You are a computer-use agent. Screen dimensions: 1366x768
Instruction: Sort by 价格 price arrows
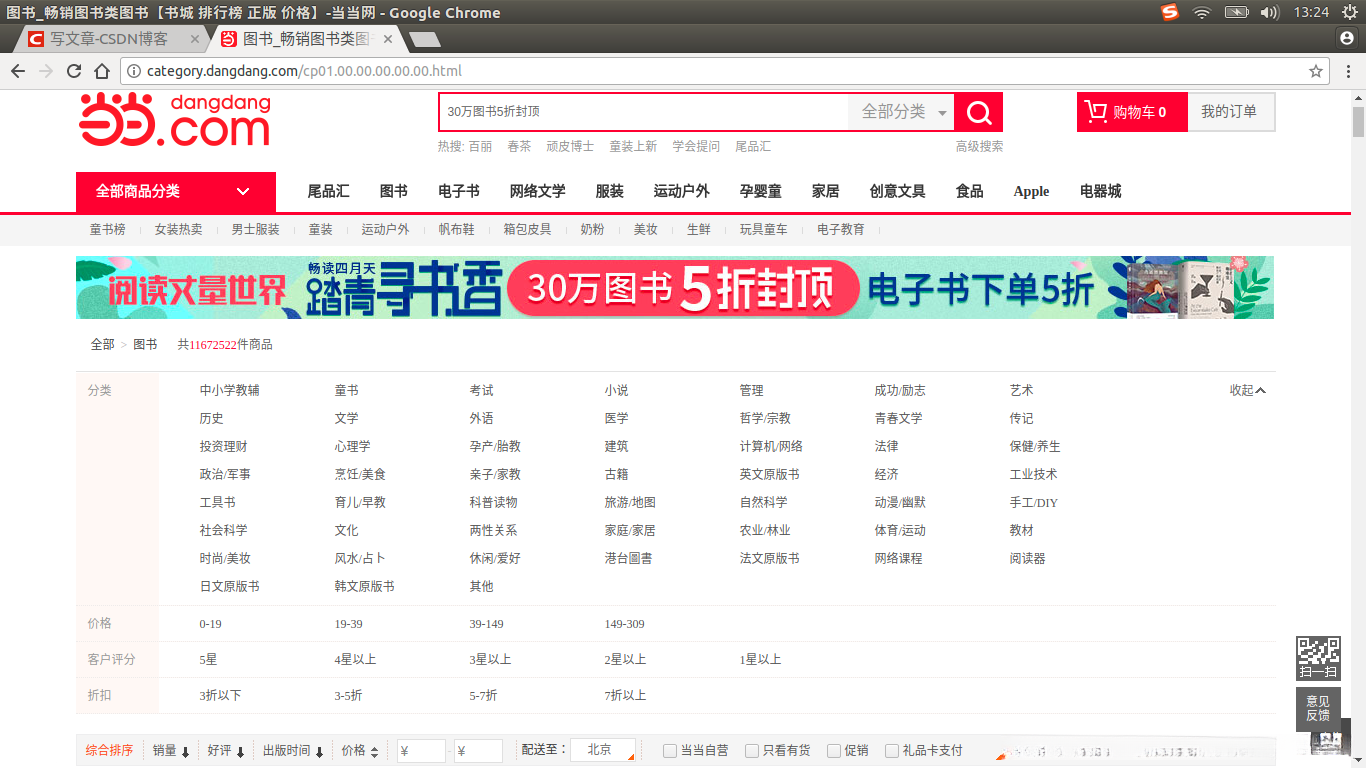coord(360,751)
